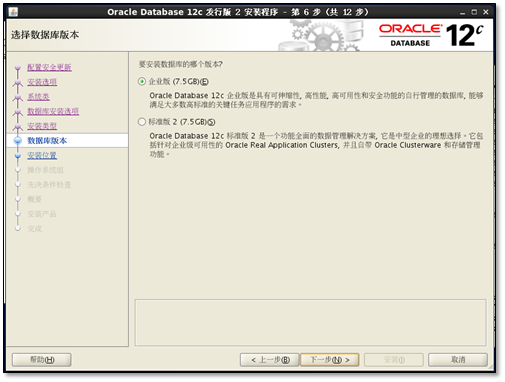Image resolution: width=505 pixels, height=382 pixels.
Task: Open the 数据库安装选项 step link
Action: (x=53, y=111)
